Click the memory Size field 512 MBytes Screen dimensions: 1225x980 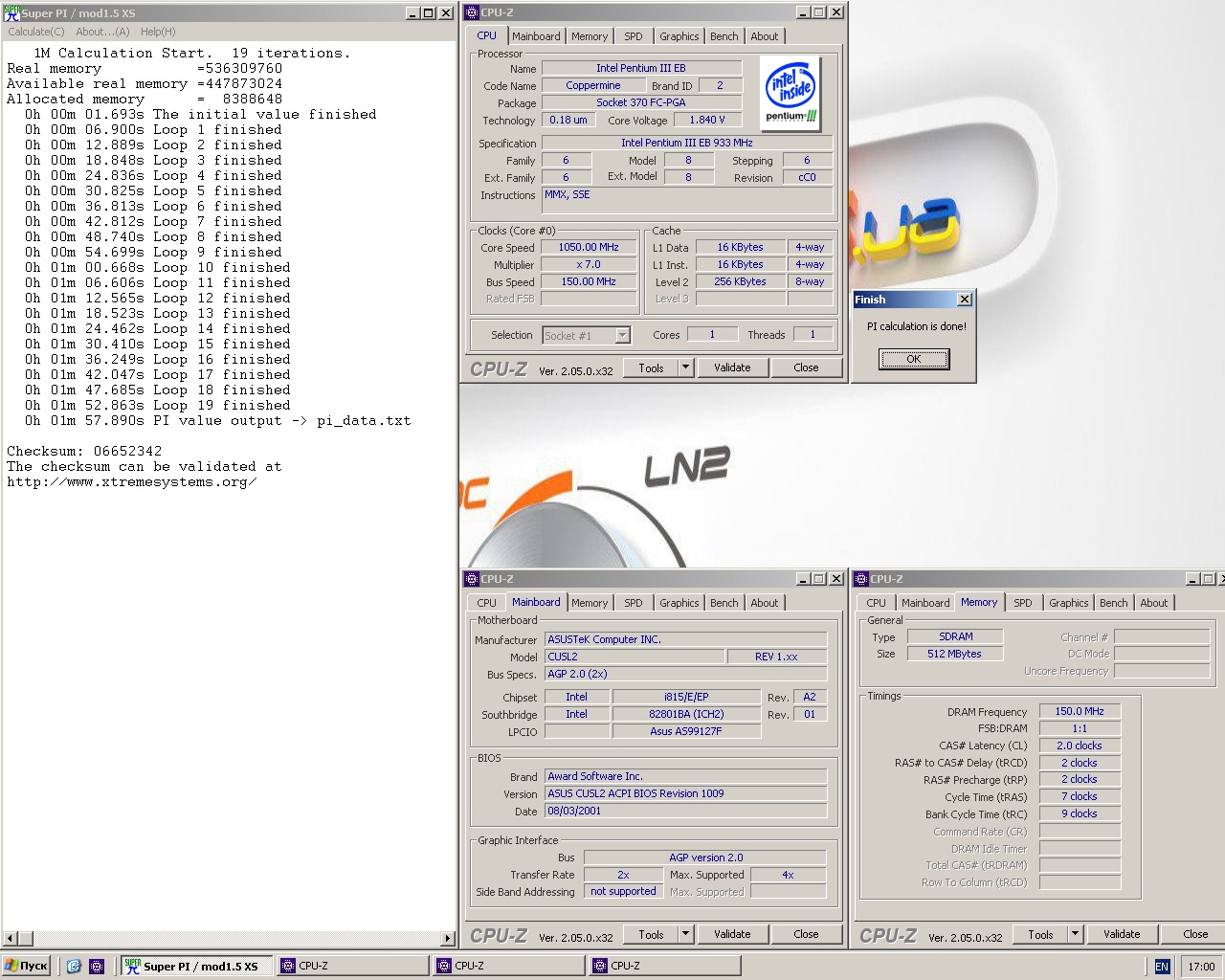955,654
